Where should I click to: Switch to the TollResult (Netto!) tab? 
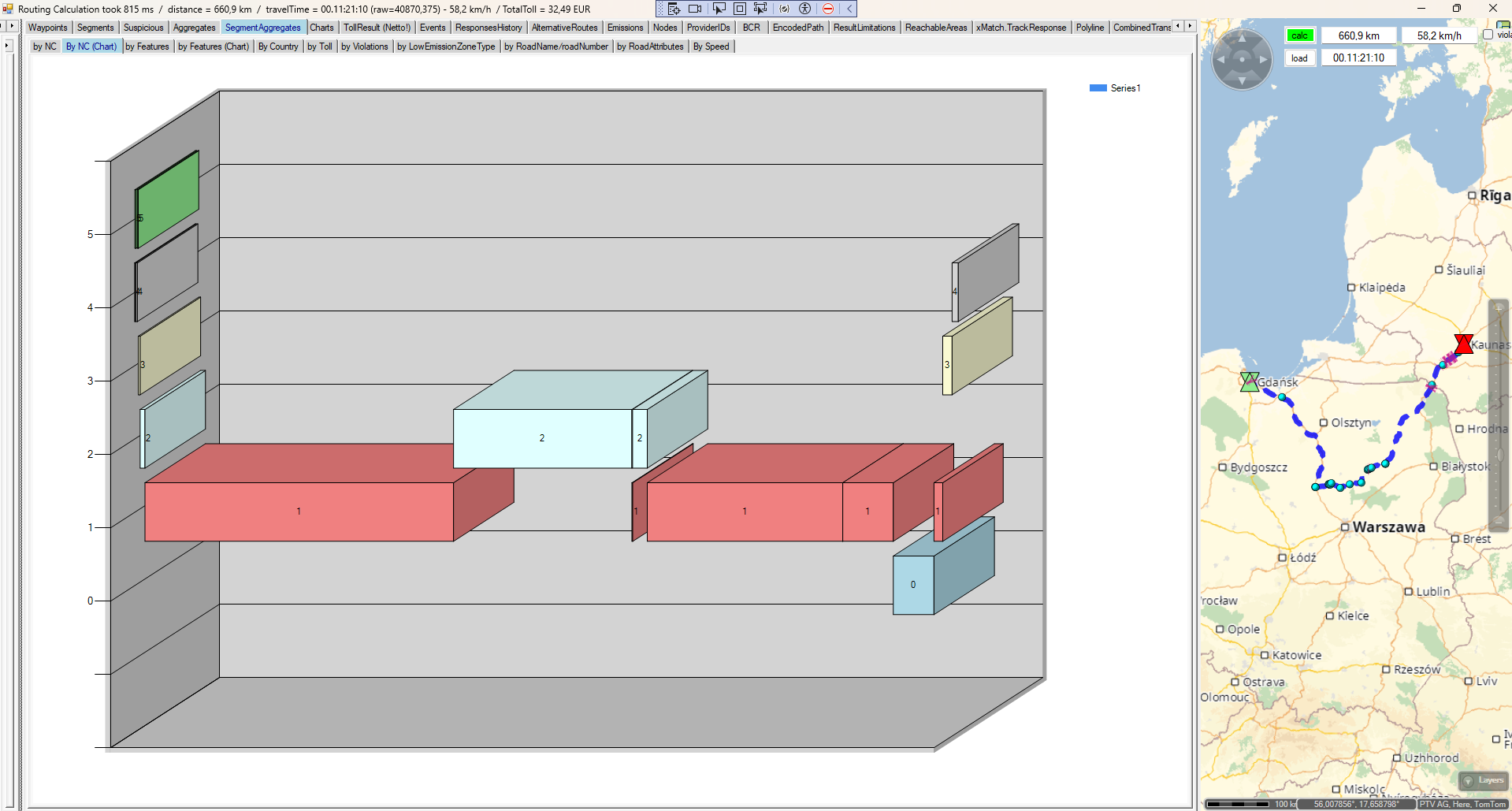pos(377,28)
